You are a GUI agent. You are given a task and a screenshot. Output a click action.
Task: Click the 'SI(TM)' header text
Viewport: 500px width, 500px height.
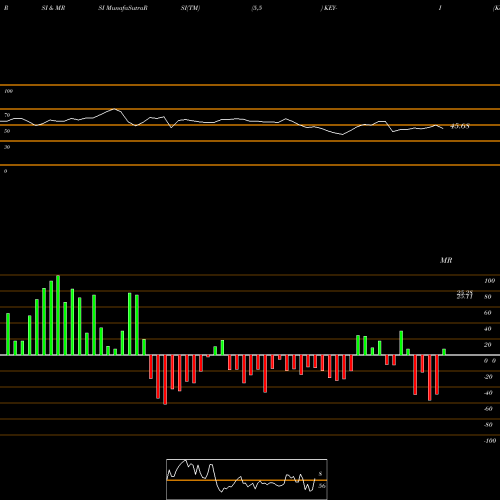coord(190,8)
